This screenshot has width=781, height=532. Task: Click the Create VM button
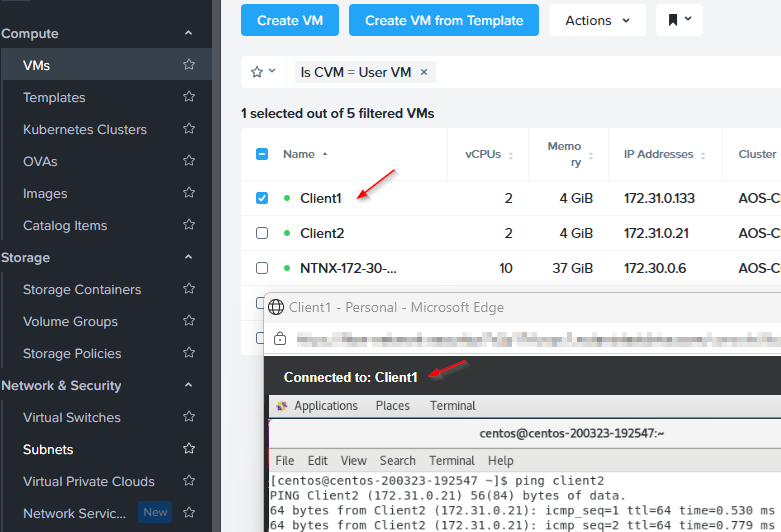[x=290, y=20]
